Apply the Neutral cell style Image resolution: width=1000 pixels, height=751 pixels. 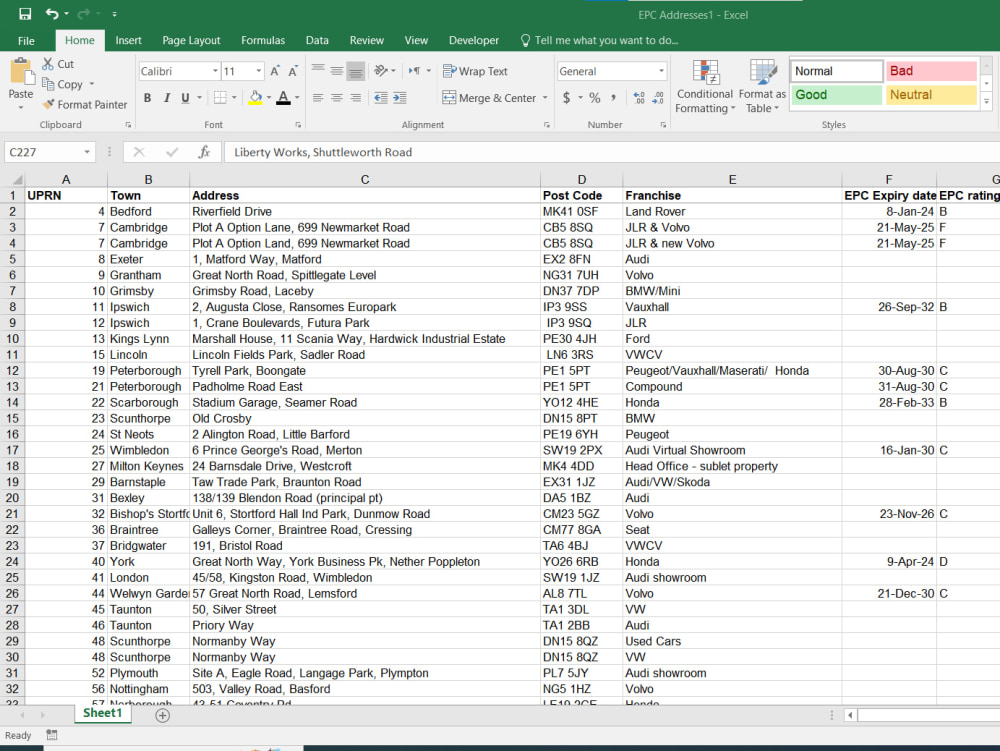coord(931,94)
